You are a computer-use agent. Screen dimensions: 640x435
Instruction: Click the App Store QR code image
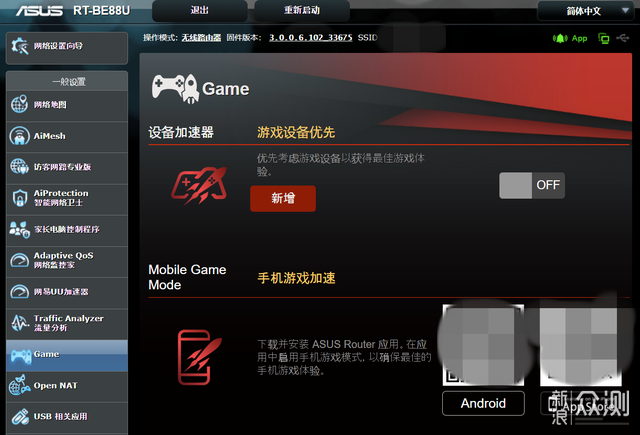click(x=581, y=345)
